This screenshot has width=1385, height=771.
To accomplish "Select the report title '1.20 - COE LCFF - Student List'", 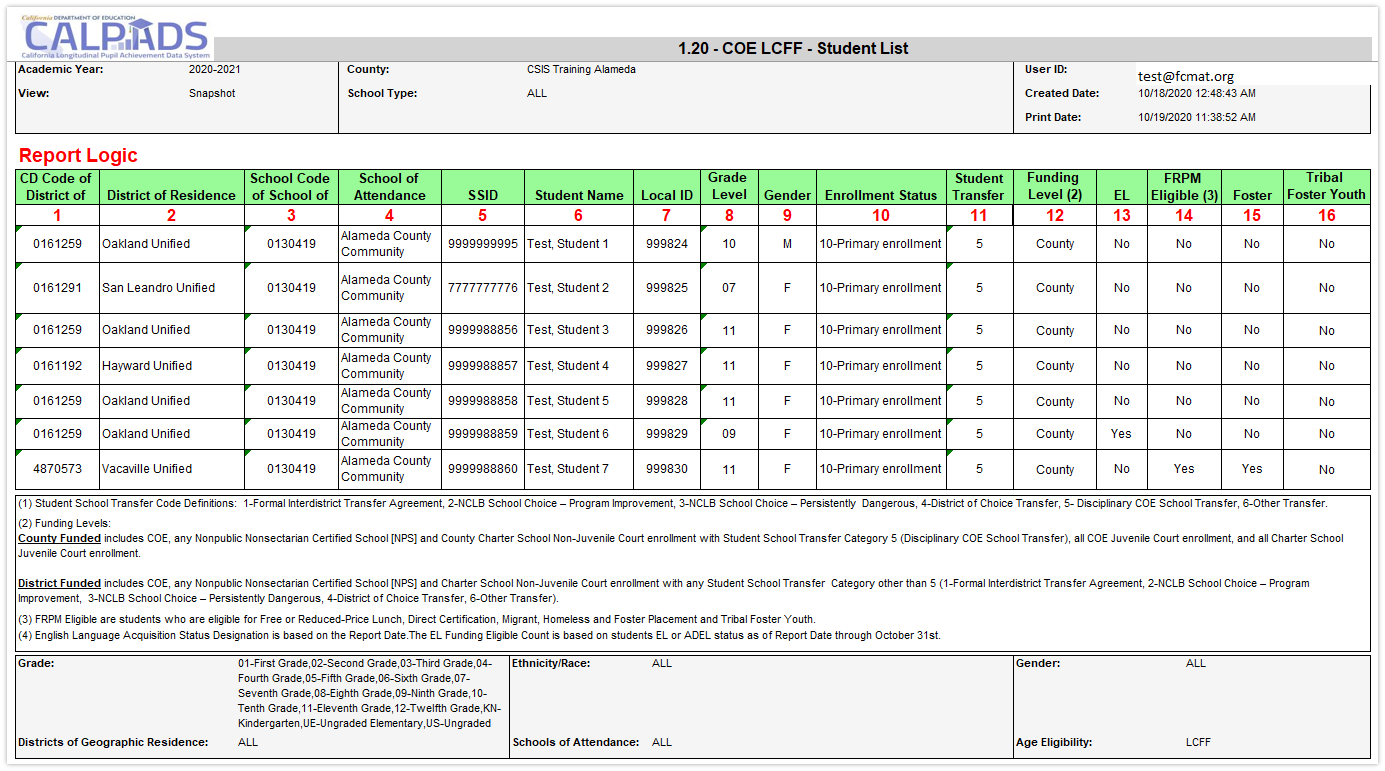I will (793, 48).
